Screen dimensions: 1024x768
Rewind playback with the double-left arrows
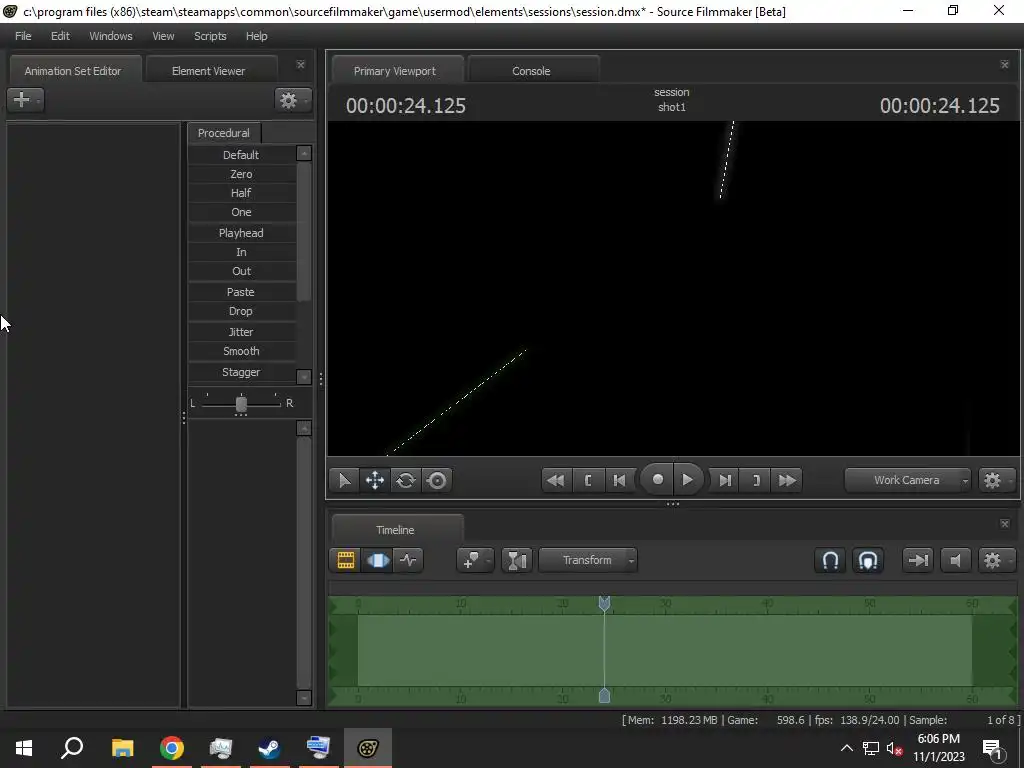click(556, 480)
